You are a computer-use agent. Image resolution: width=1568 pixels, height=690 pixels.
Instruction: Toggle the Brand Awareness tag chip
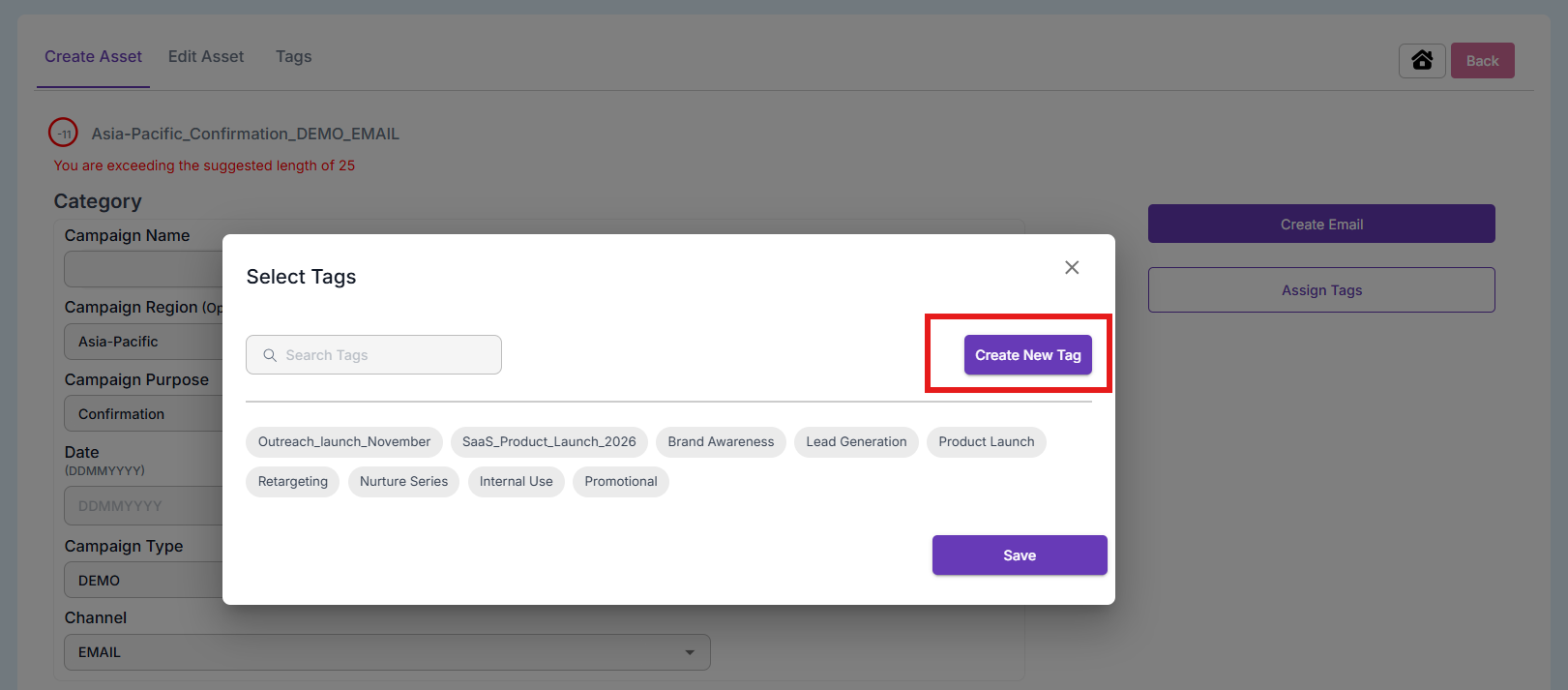(x=721, y=442)
